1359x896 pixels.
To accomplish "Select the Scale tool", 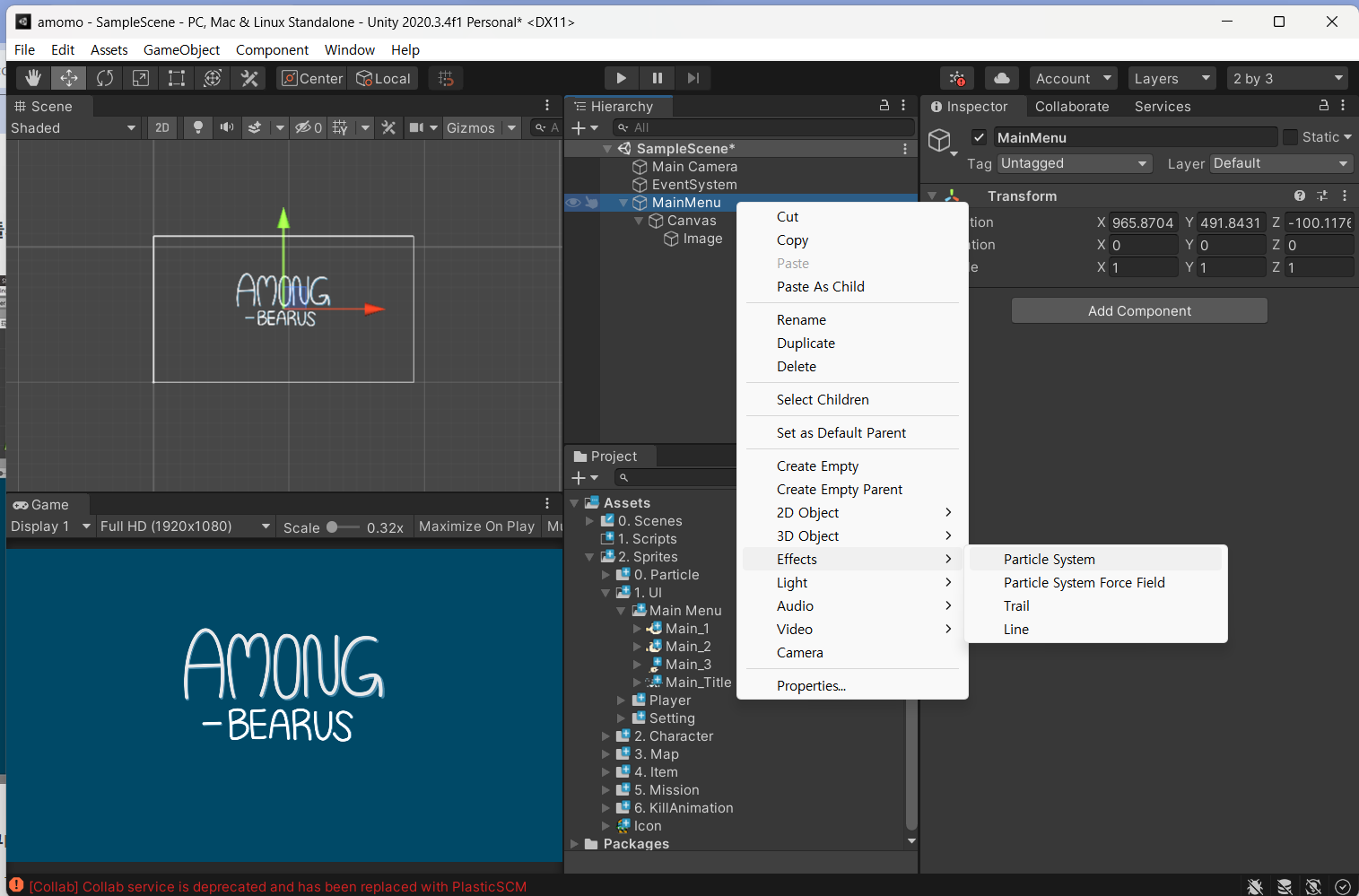I will 141,78.
